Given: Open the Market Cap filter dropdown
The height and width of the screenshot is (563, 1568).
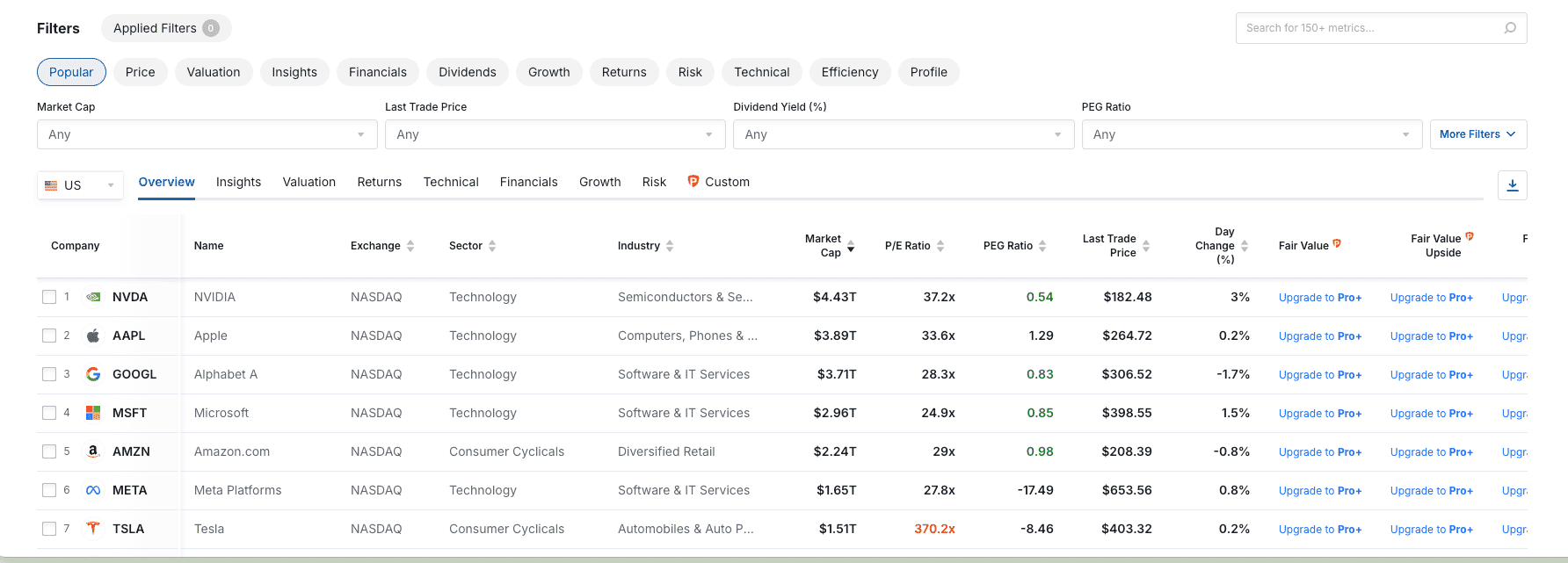Looking at the screenshot, I should point(207,134).
